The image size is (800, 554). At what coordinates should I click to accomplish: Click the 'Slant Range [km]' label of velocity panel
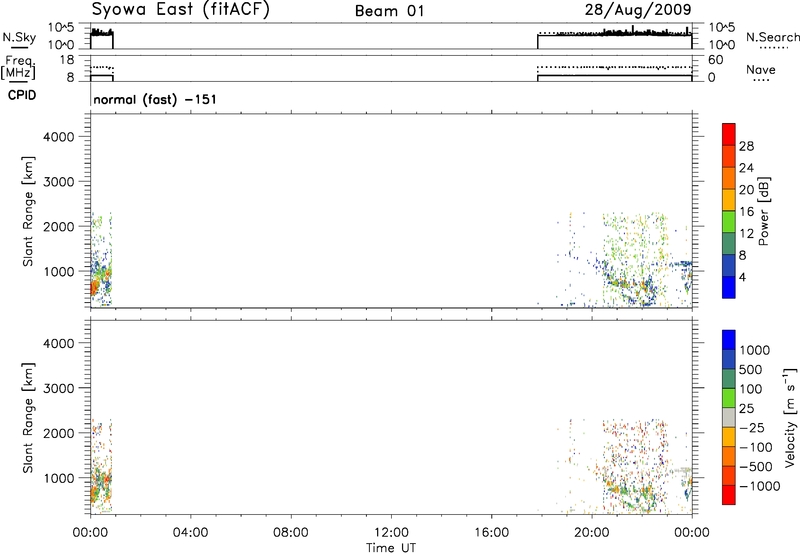point(28,418)
